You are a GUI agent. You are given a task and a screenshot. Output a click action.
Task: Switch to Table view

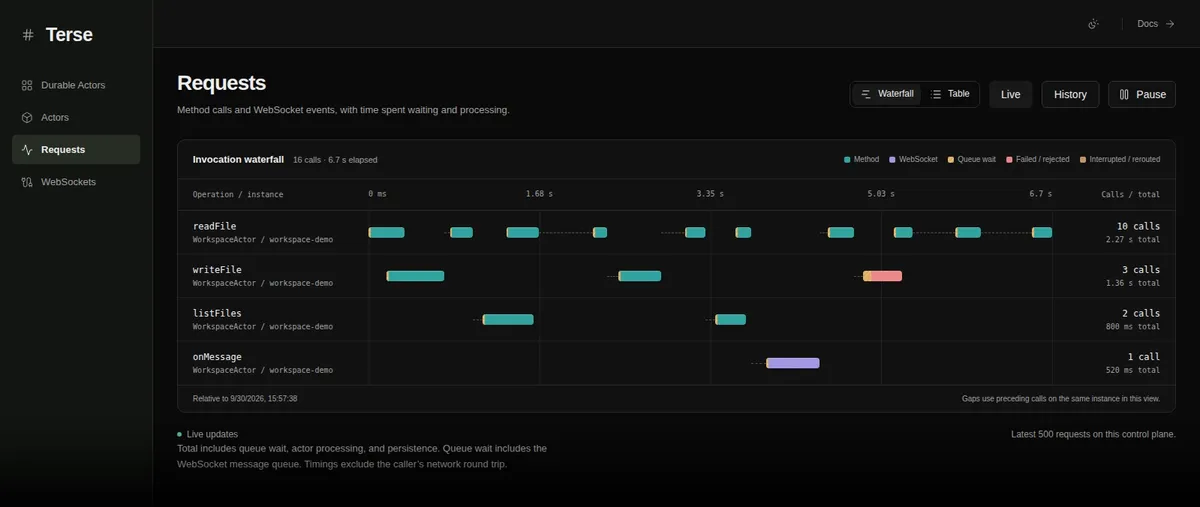click(x=950, y=94)
